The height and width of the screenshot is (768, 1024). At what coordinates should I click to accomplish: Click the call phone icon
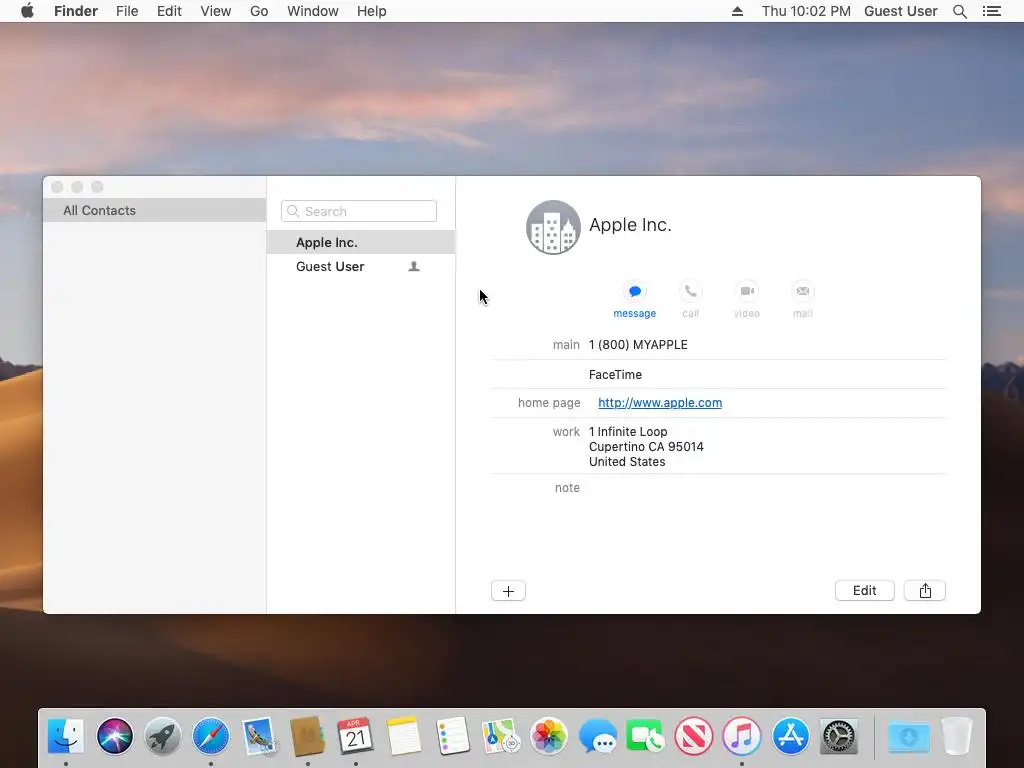(690, 291)
